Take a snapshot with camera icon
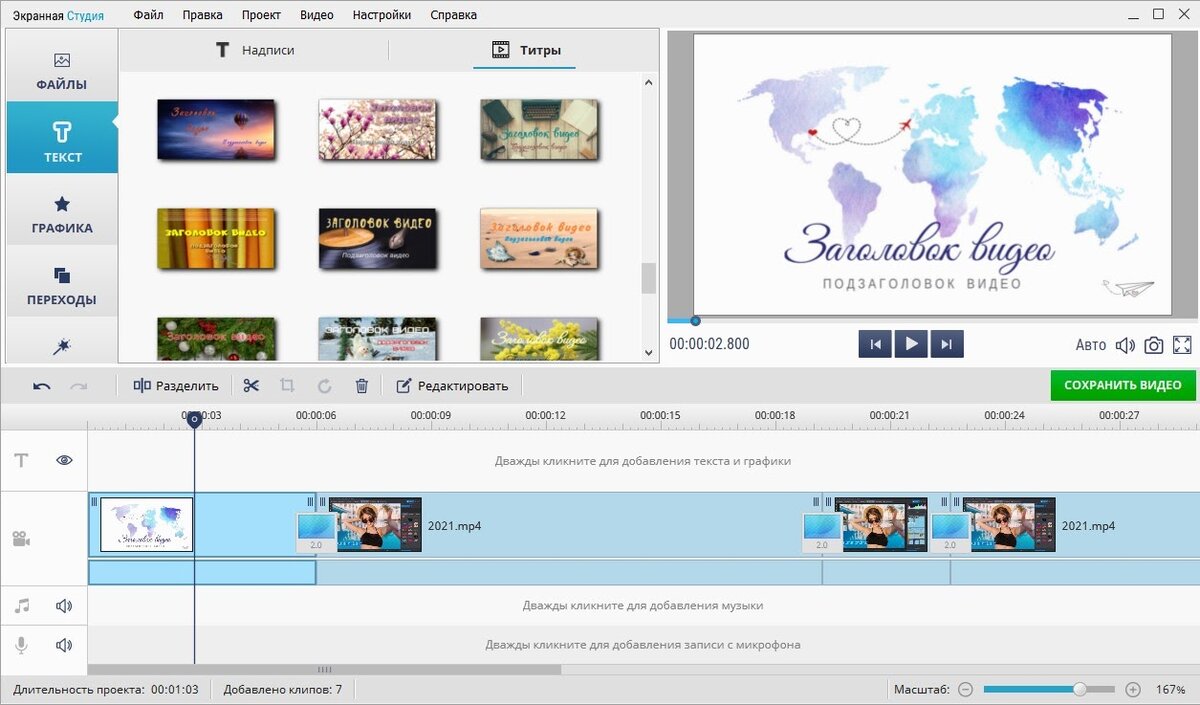 (x=1154, y=345)
